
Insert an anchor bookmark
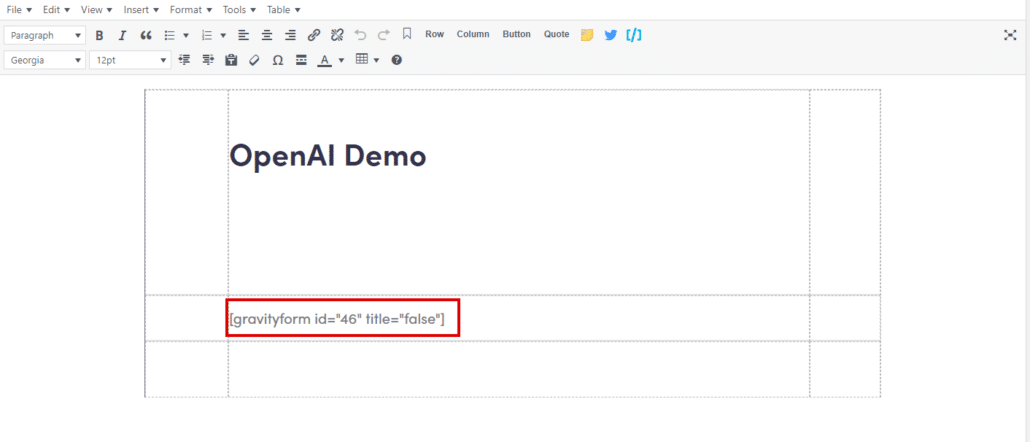407,34
